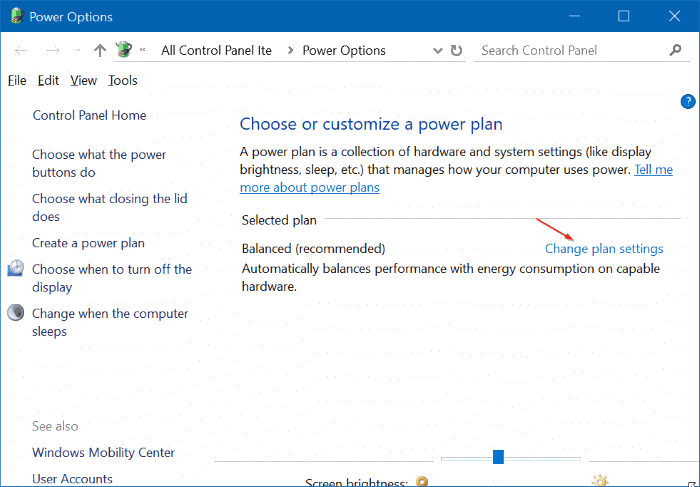Click the Forward navigation arrow
This screenshot has width=700, height=487.
point(53,50)
